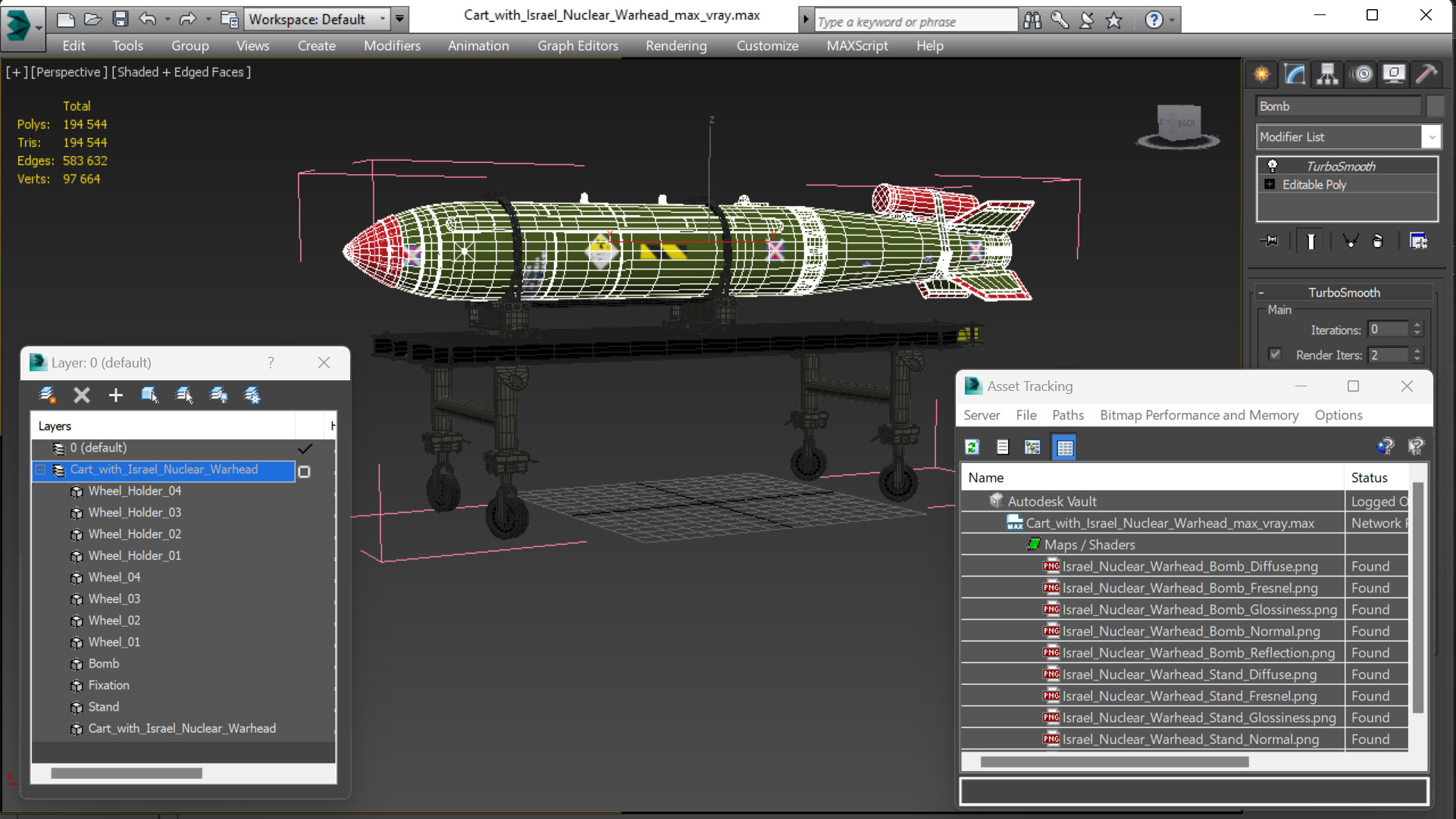
Task: Collapse the Cart_with_Israel_Nuclear_Warhead layer tree
Action: 40,470
